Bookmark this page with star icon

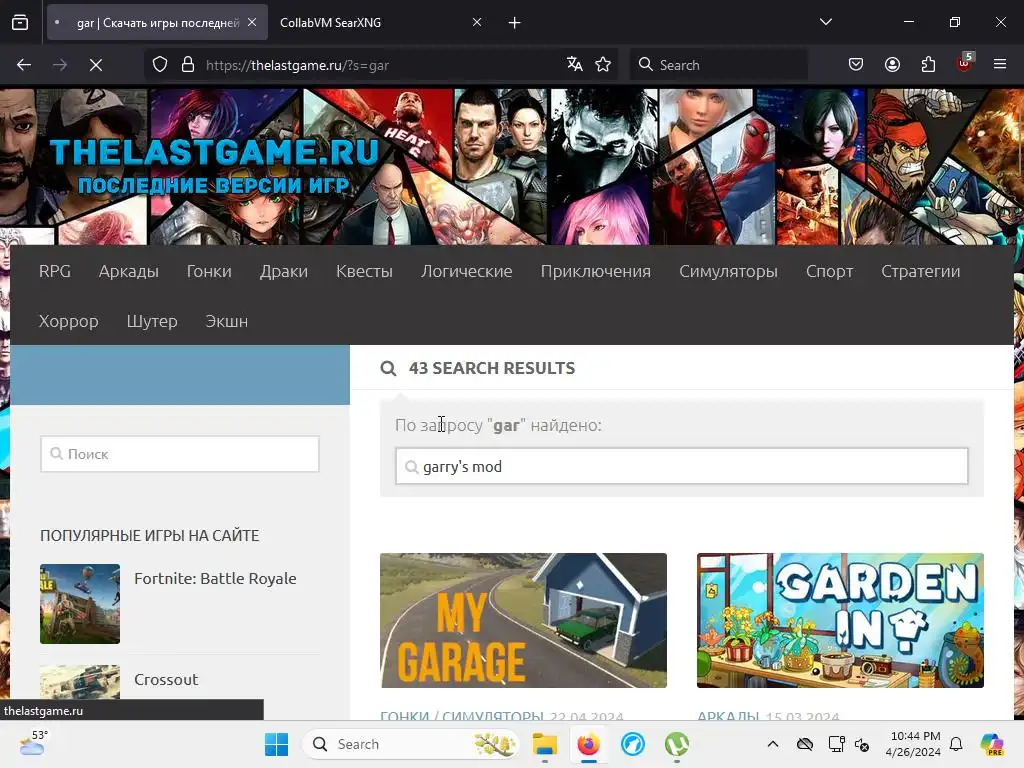pos(603,64)
